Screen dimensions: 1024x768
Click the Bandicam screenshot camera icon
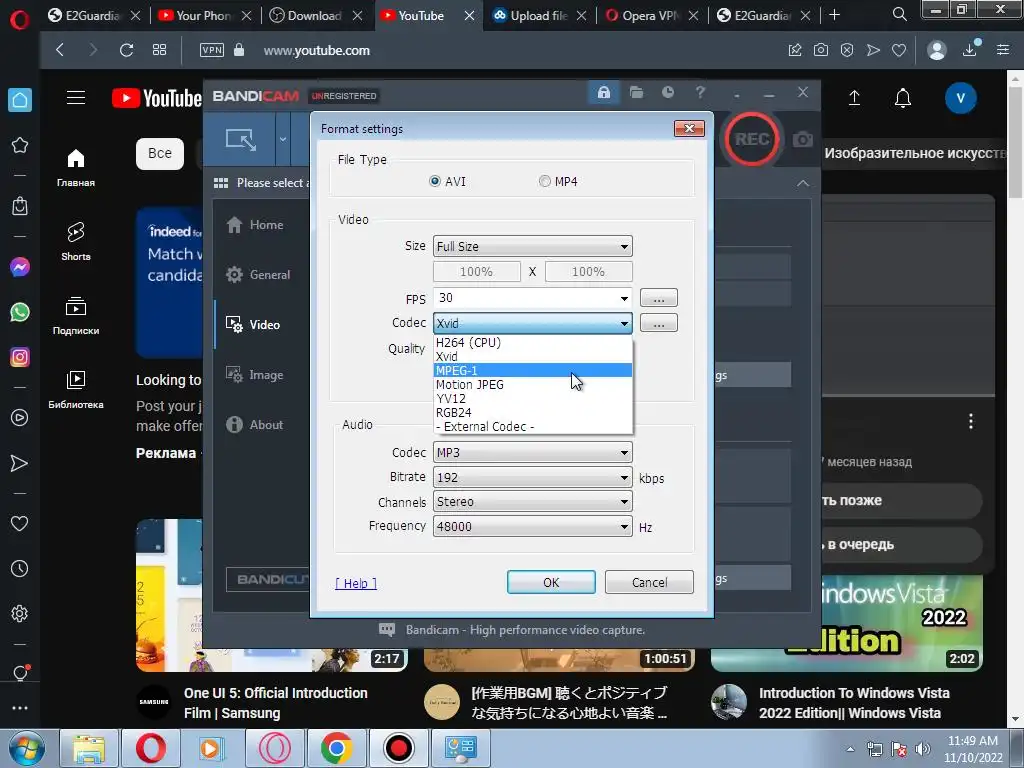[803, 139]
